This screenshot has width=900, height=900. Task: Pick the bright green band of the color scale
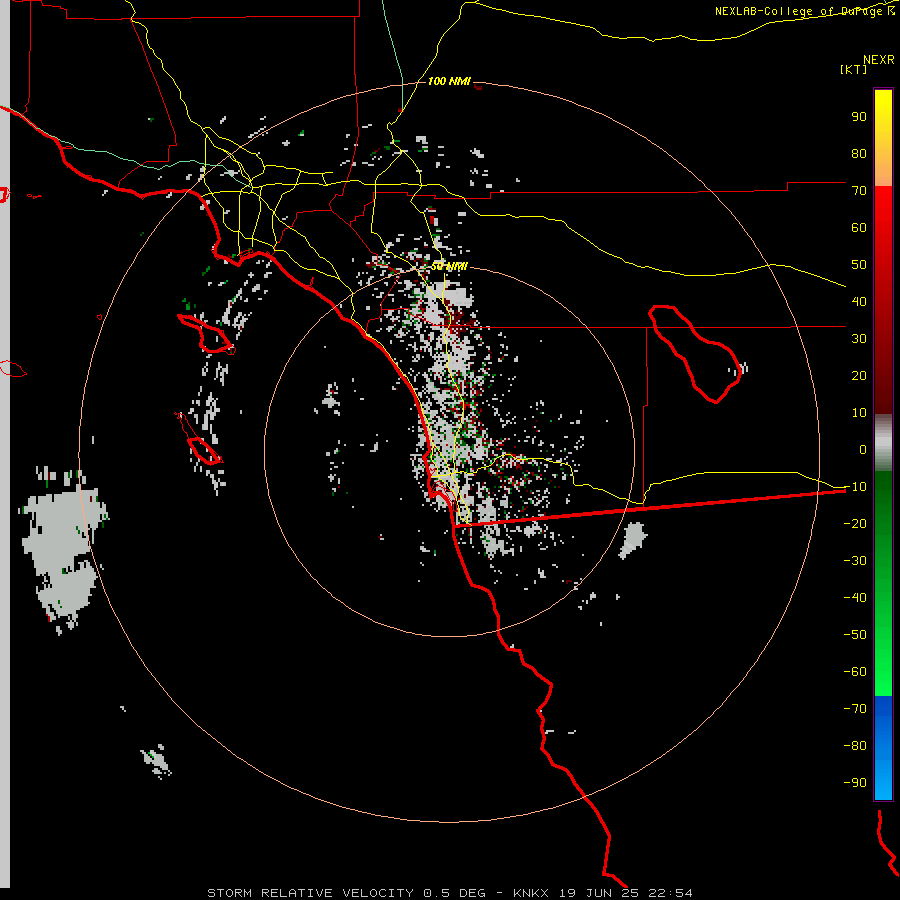883,660
